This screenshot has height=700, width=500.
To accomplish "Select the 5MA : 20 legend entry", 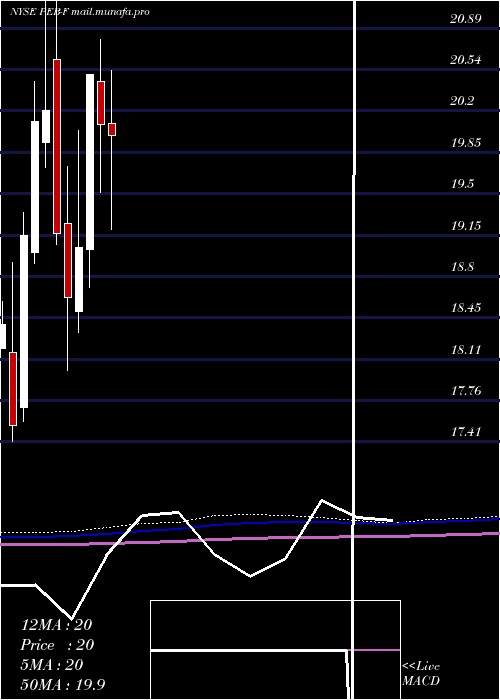I will point(52,665).
